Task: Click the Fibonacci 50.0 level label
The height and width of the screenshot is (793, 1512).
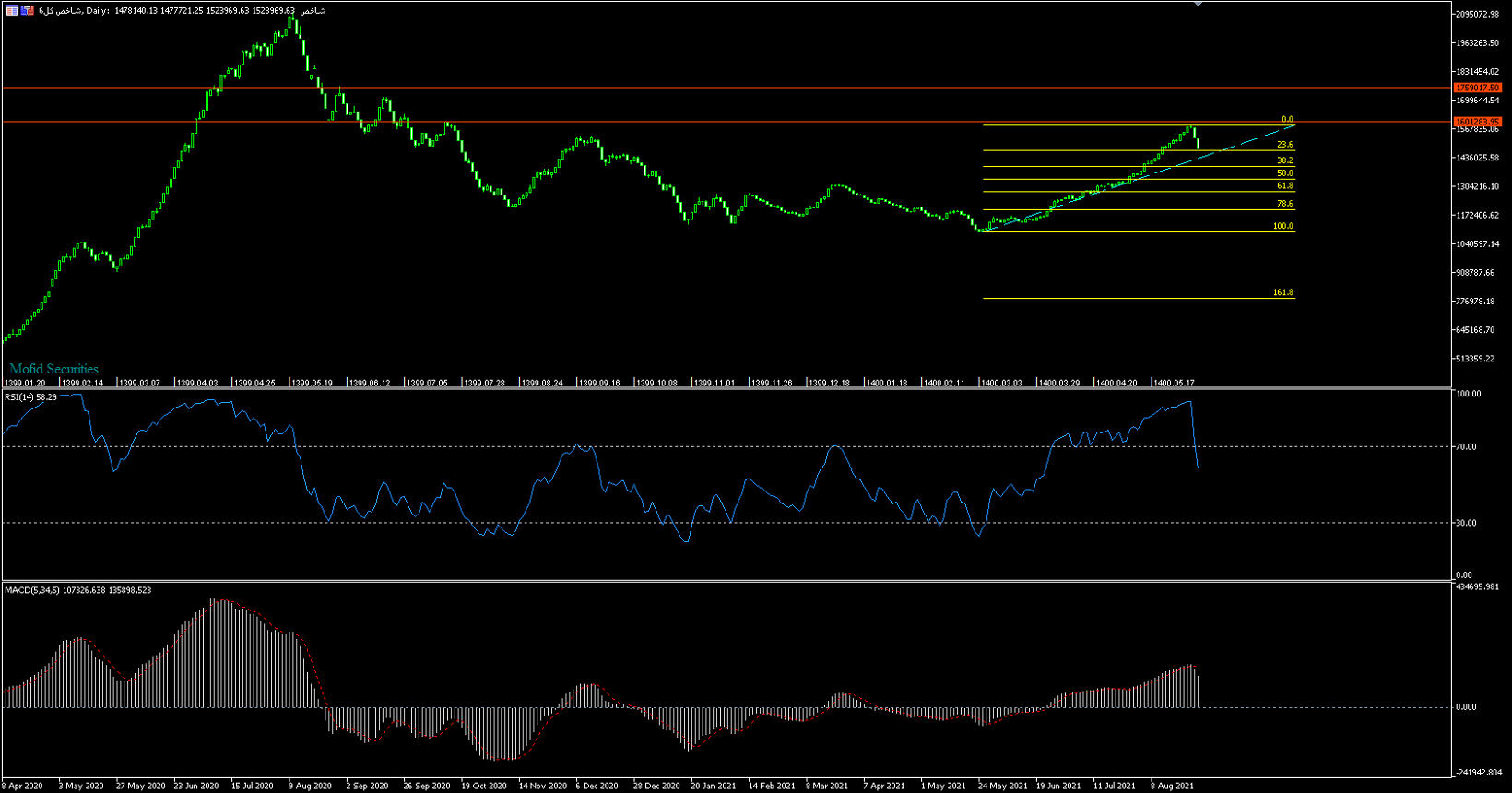Action: tap(1284, 173)
